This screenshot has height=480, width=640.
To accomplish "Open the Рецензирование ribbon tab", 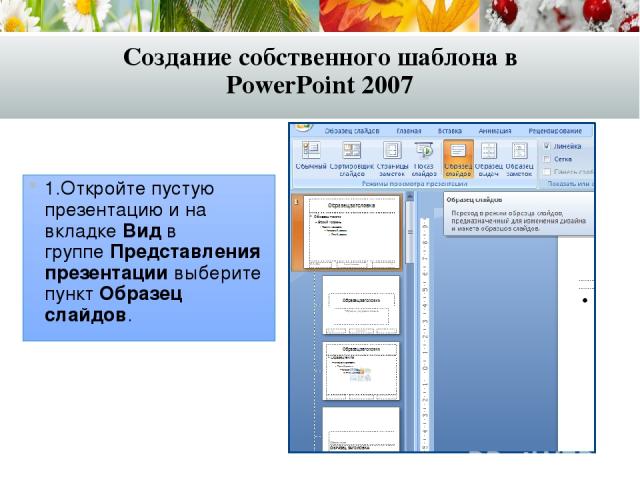I will pos(555,131).
